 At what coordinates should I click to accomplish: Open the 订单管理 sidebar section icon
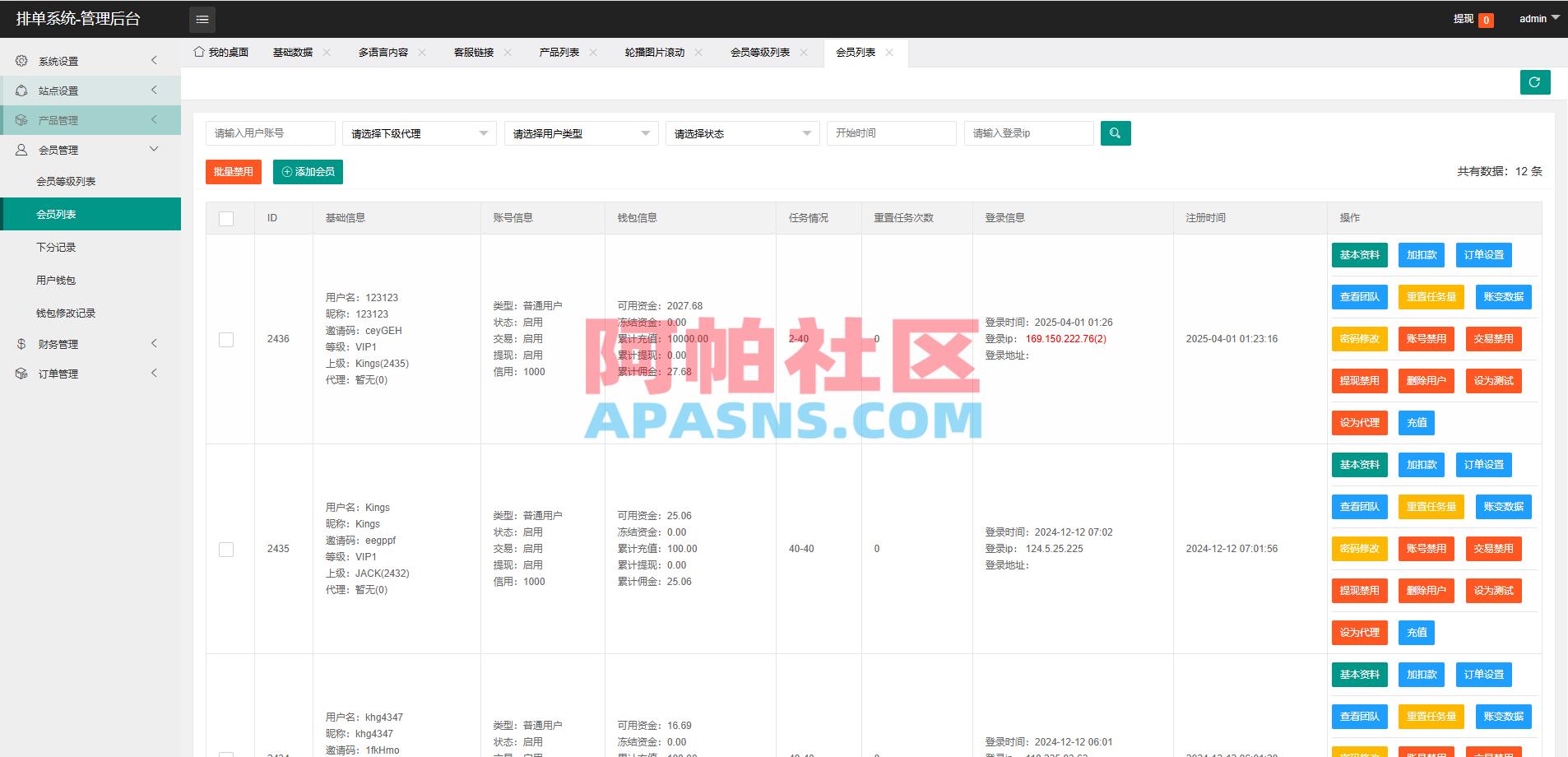[21, 373]
